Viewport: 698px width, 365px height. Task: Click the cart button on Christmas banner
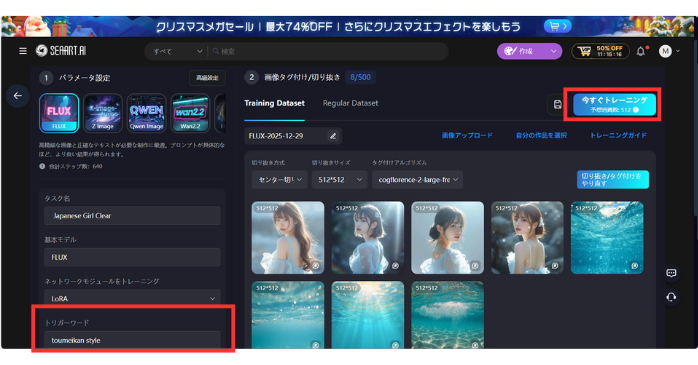pyautogui.click(x=558, y=26)
